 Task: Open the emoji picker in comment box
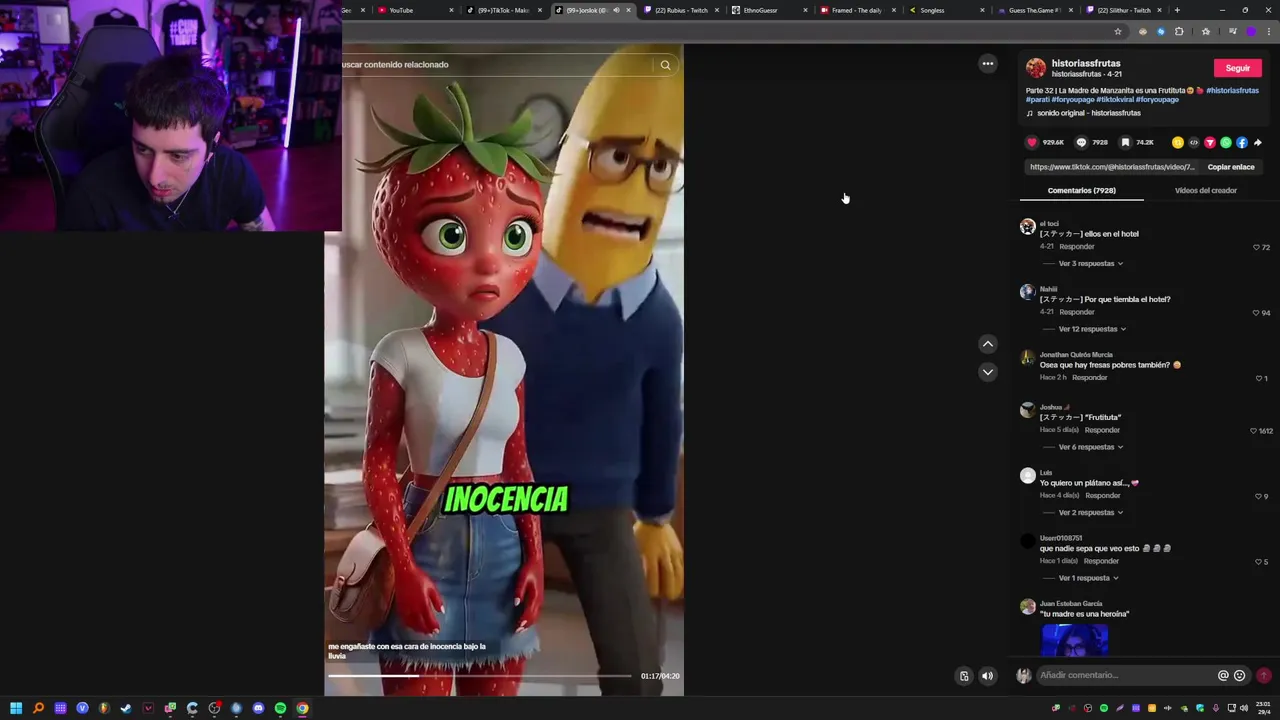(1240, 675)
